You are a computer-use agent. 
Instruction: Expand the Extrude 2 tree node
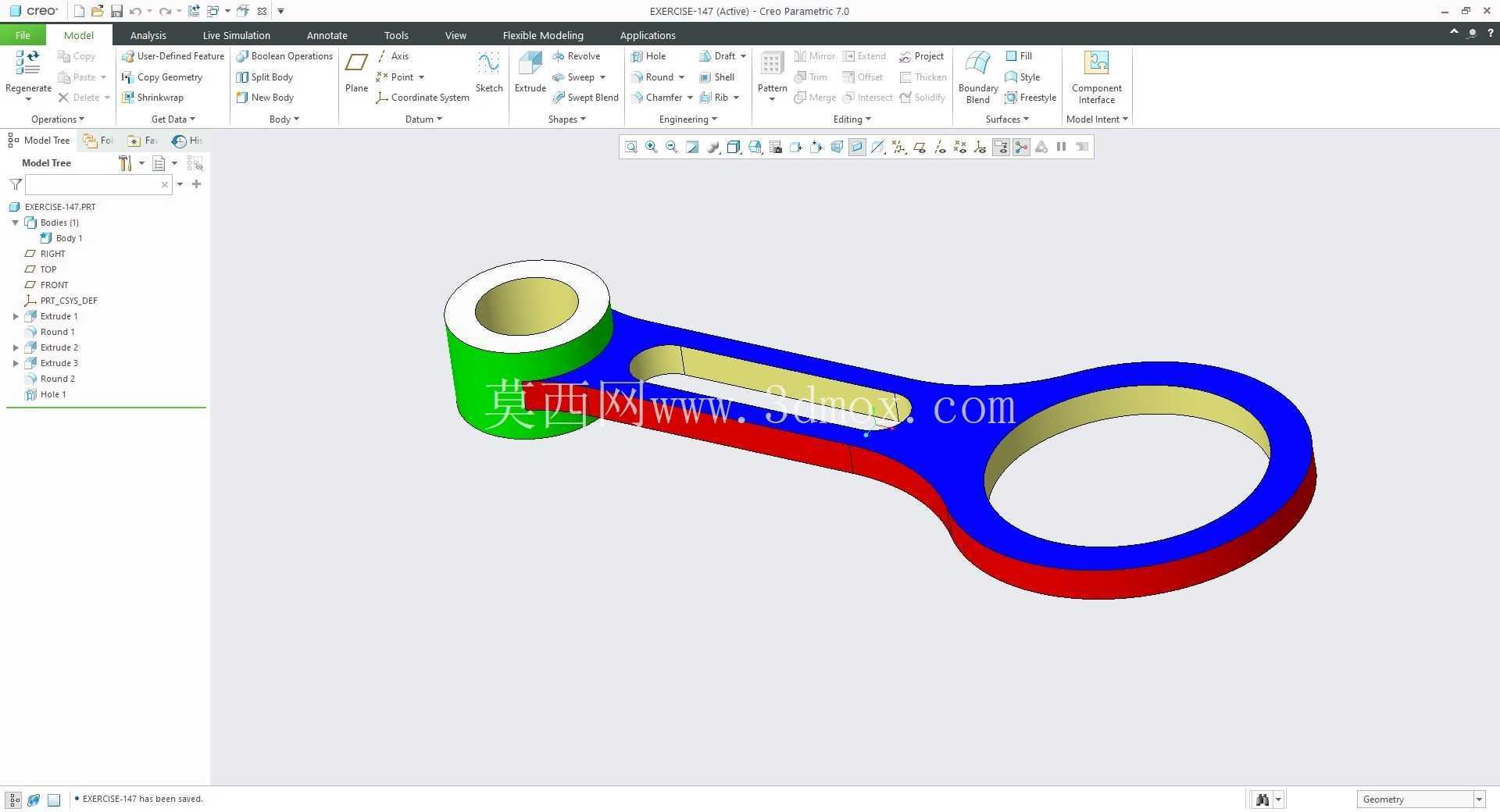[x=16, y=347]
